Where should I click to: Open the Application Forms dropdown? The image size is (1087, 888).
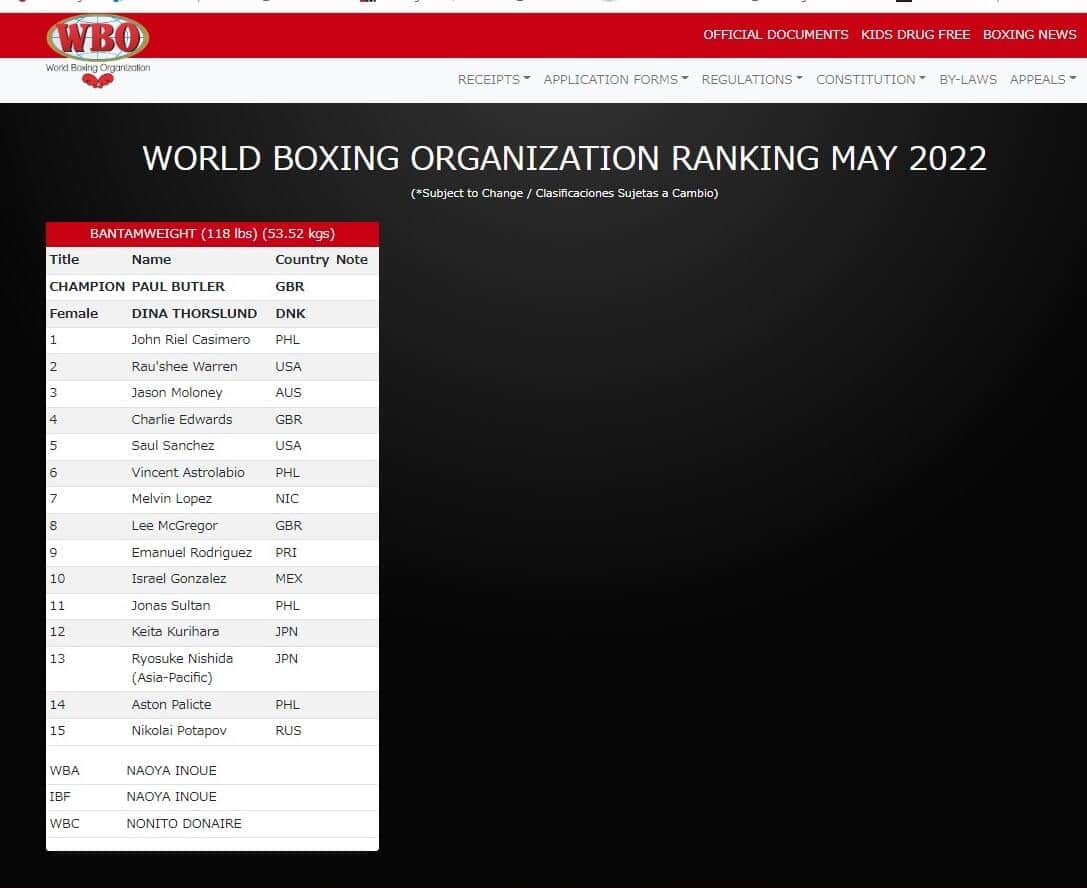(x=615, y=80)
